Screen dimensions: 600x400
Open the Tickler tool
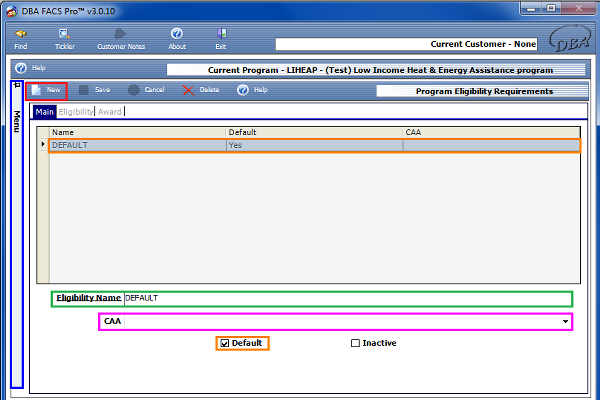point(64,39)
